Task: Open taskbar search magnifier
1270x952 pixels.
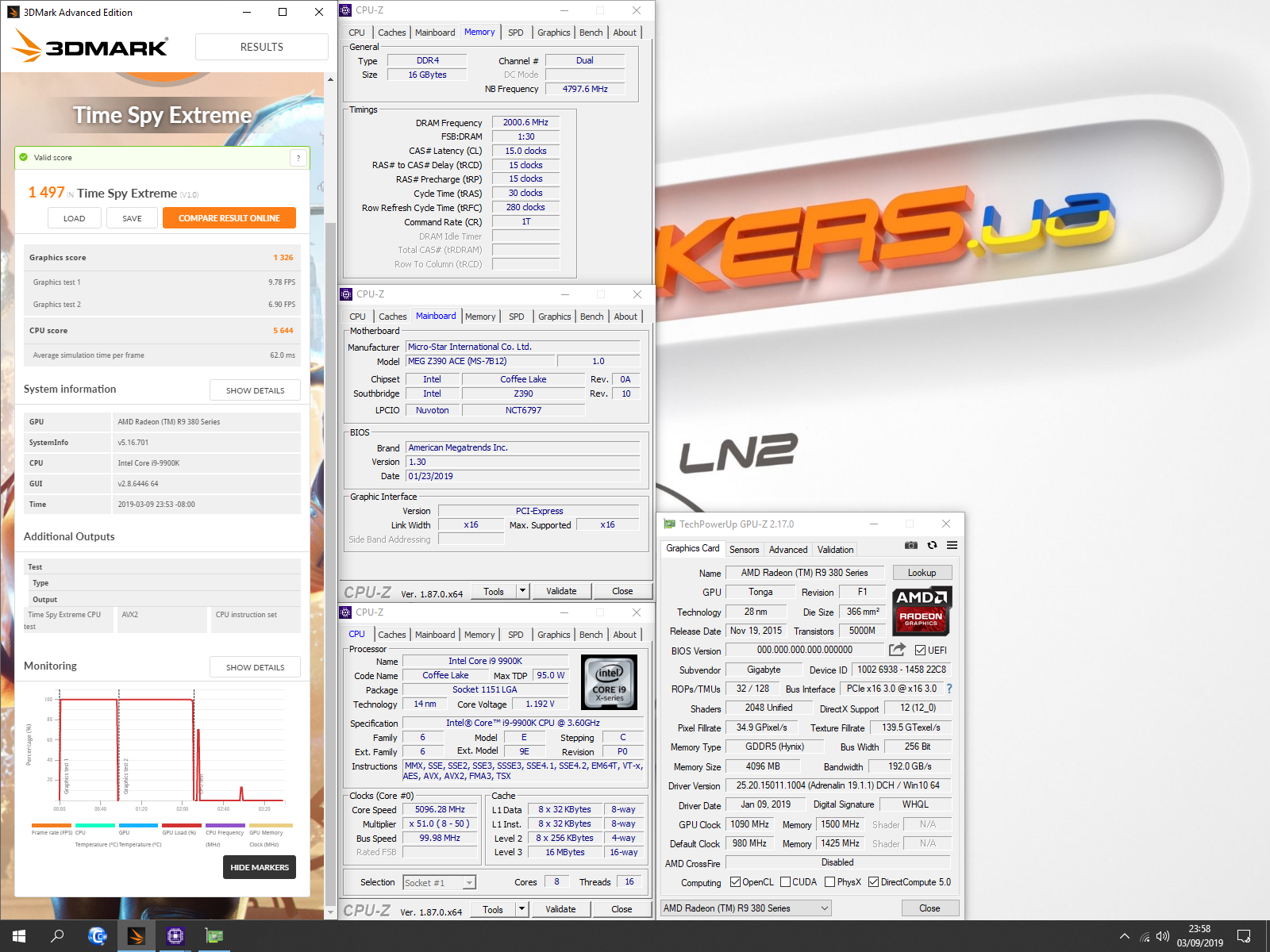Action: [57, 936]
